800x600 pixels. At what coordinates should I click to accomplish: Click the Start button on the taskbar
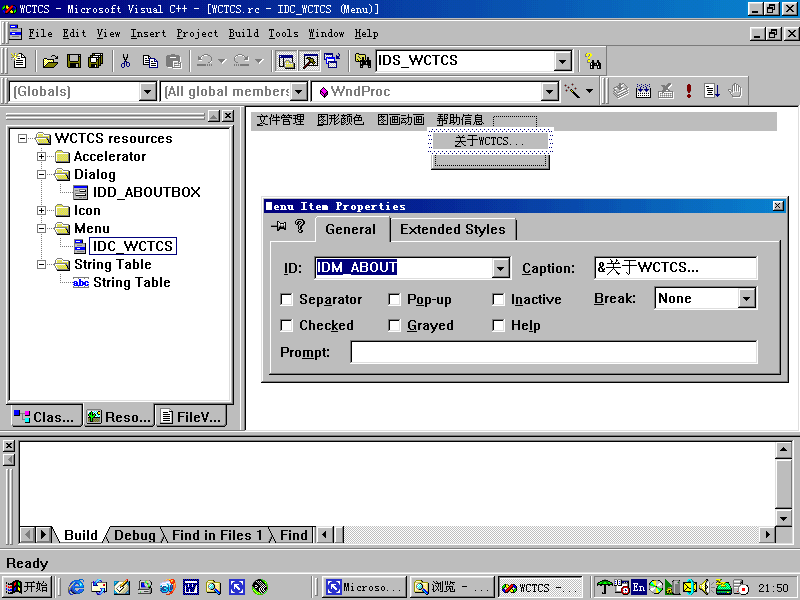pos(27,587)
